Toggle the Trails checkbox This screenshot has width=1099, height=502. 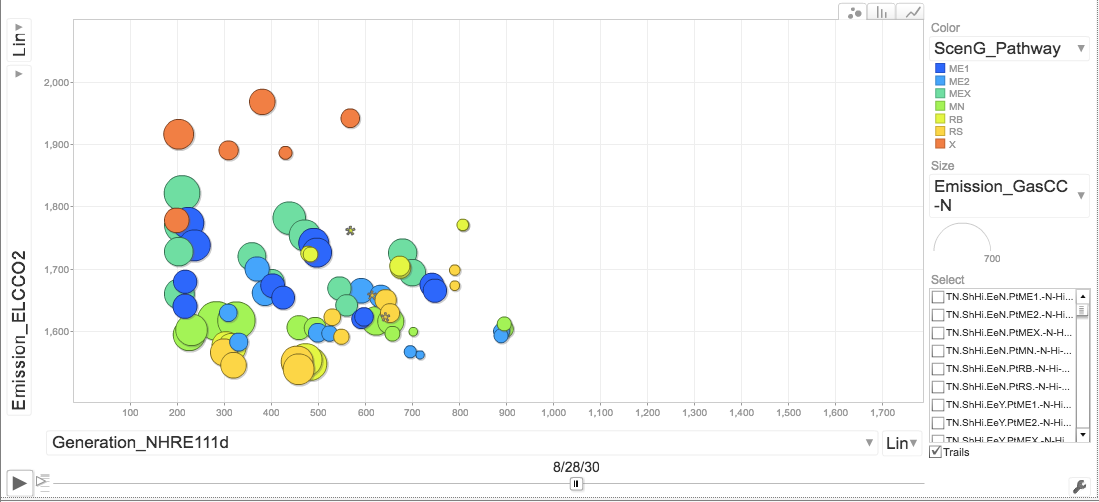[x=936, y=452]
